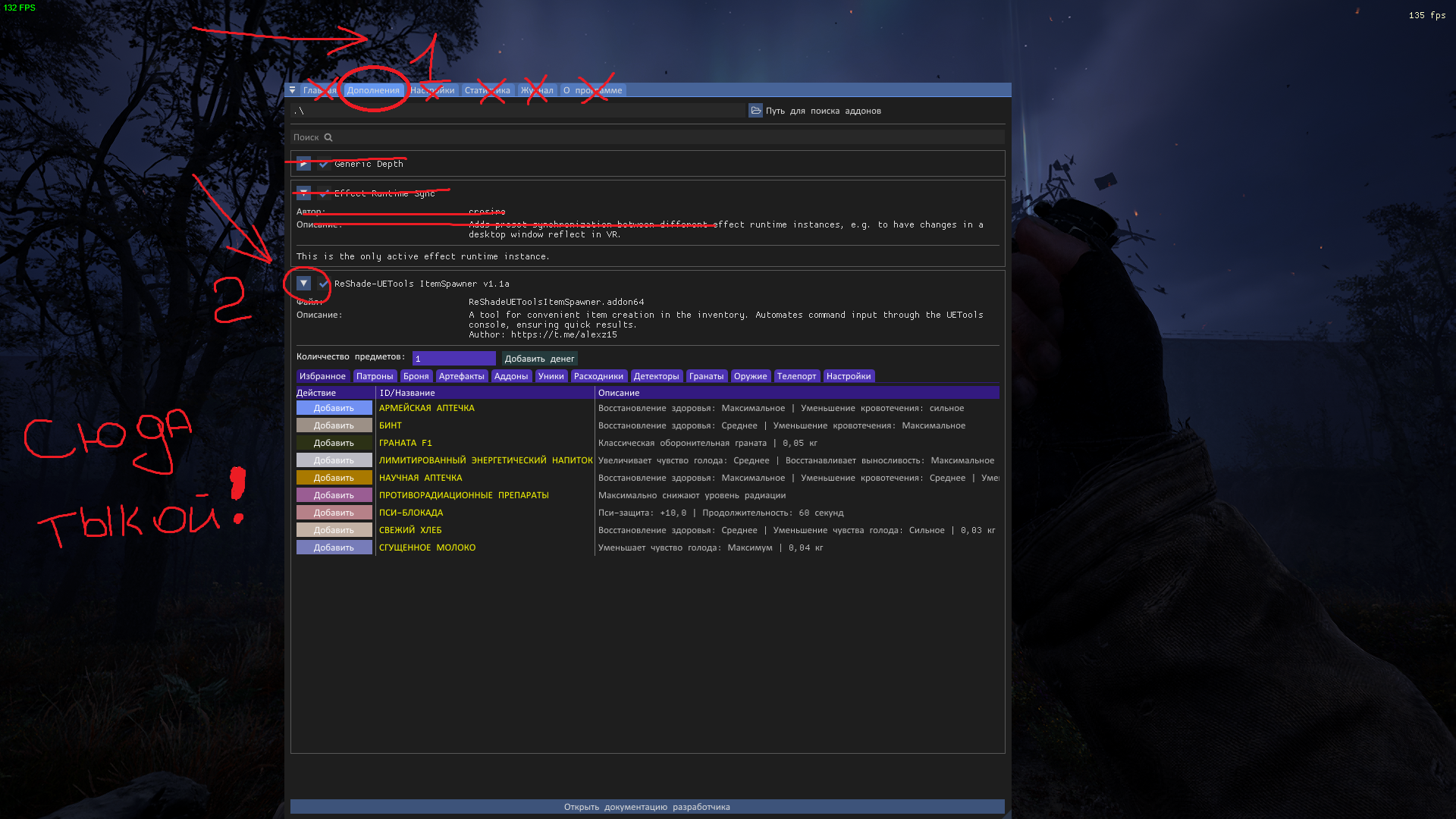
Task: Add АРМЕЙСКАЯ АПТЕЧКА with its blue button
Action: click(334, 408)
